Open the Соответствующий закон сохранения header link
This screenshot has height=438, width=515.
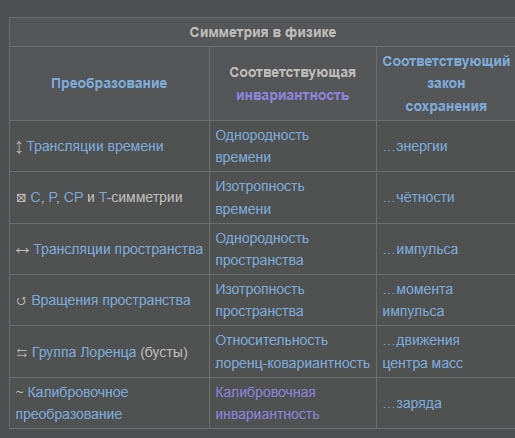[x=446, y=84]
